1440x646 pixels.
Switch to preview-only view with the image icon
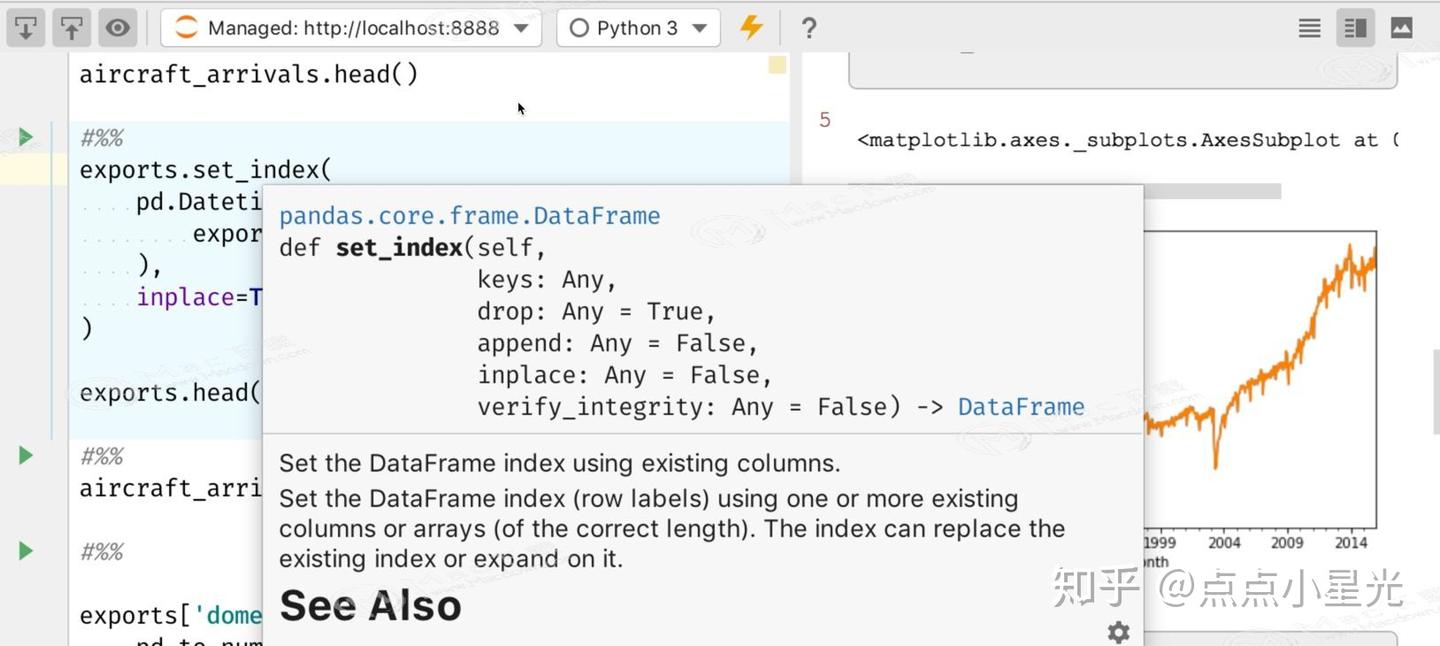[x=1400, y=27]
